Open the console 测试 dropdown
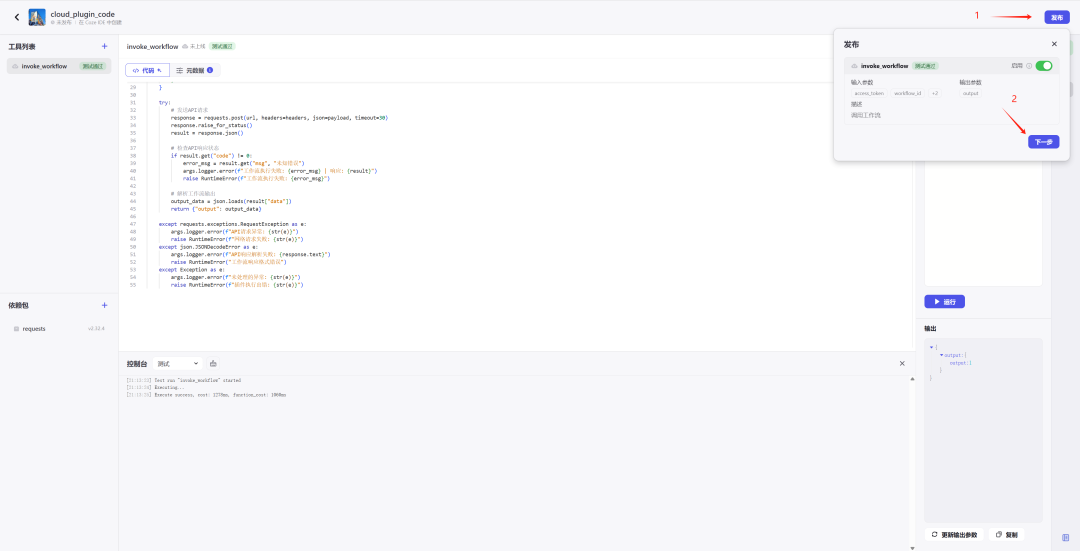Viewport: 1080px width, 551px height. [177, 363]
